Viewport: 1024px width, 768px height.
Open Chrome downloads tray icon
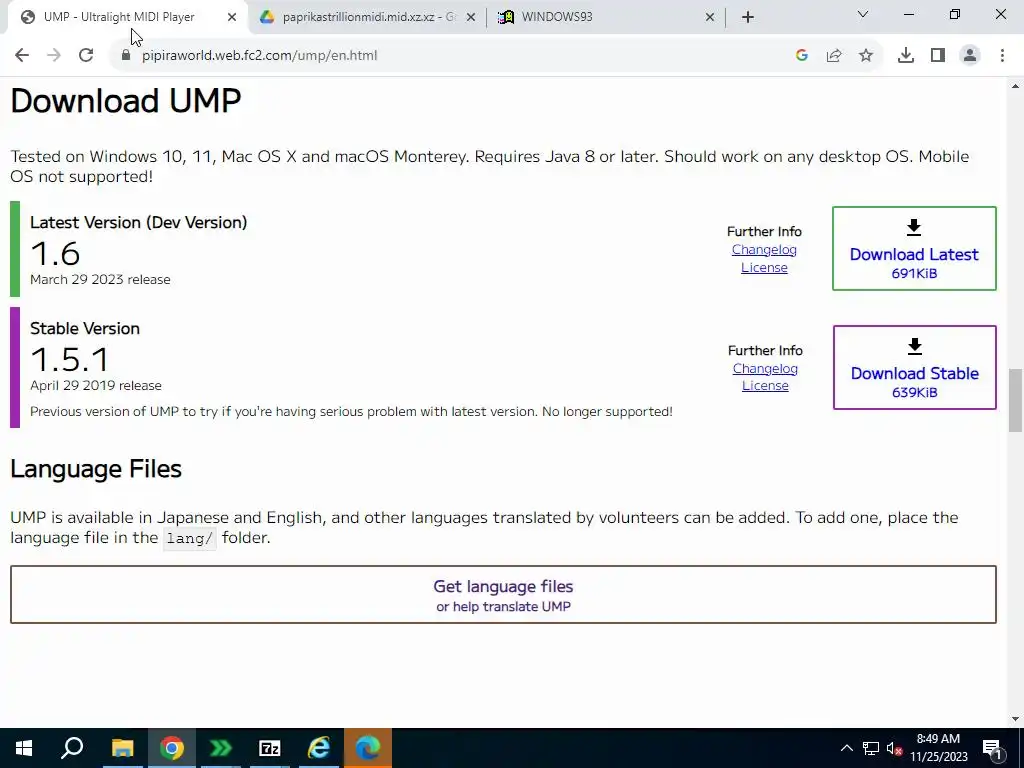click(x=906, y=56)
